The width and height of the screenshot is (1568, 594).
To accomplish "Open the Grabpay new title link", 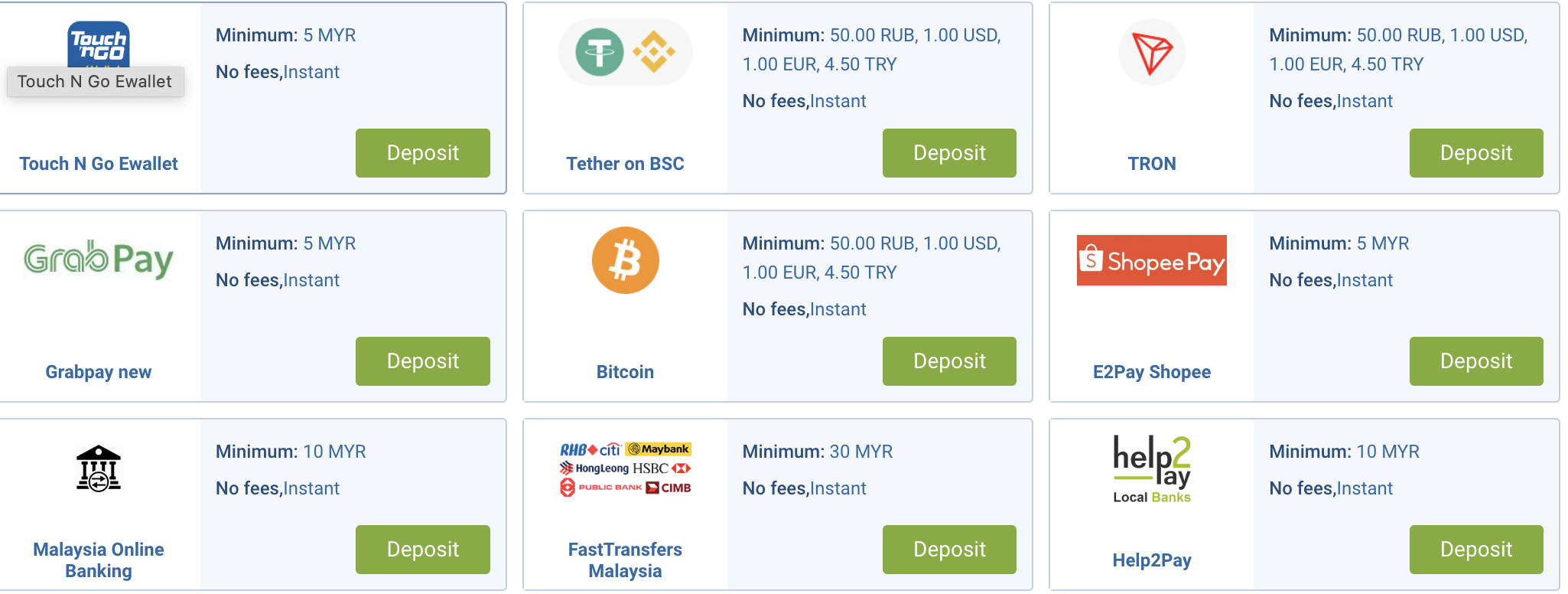I will pos(99,372).
